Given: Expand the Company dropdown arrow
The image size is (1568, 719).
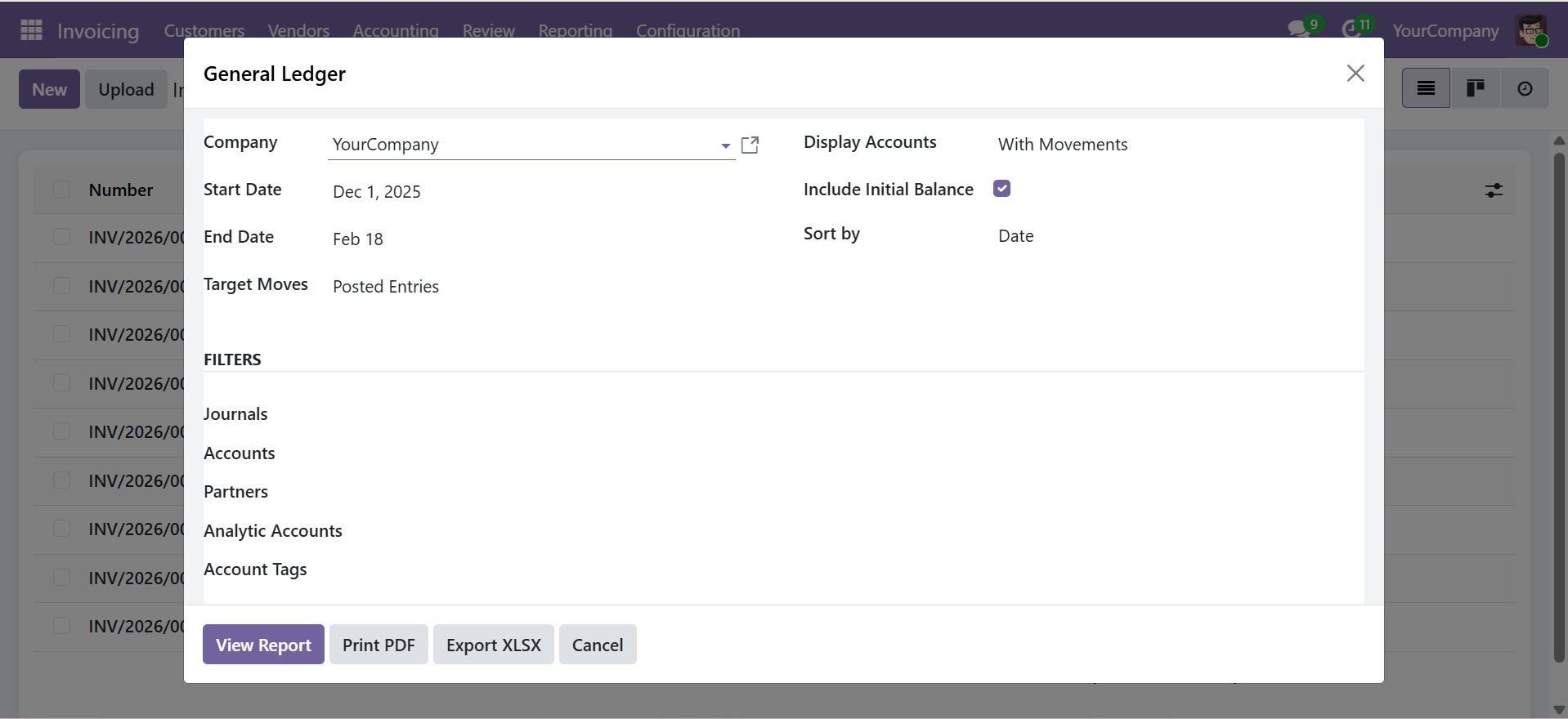Looking at the screenshot, I should (725, 145).
